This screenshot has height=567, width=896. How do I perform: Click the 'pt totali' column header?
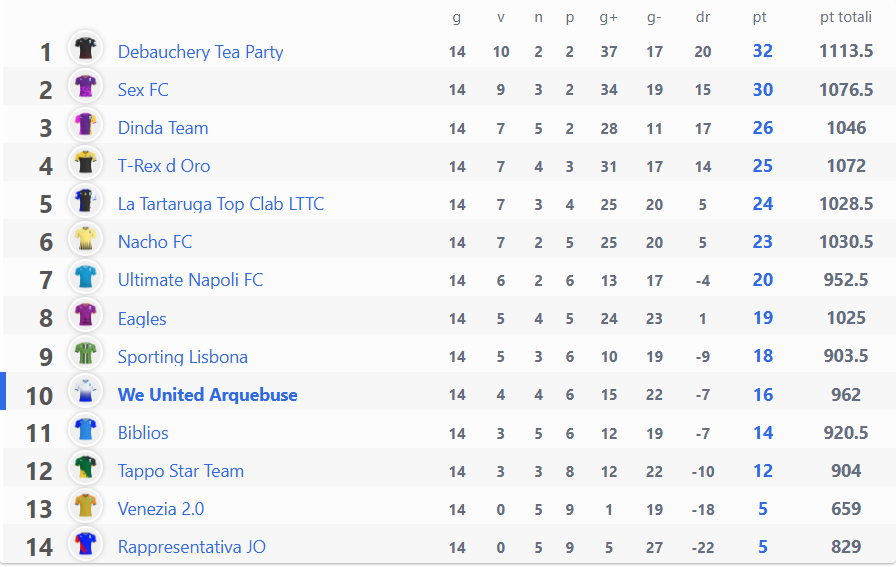[846, 17]
